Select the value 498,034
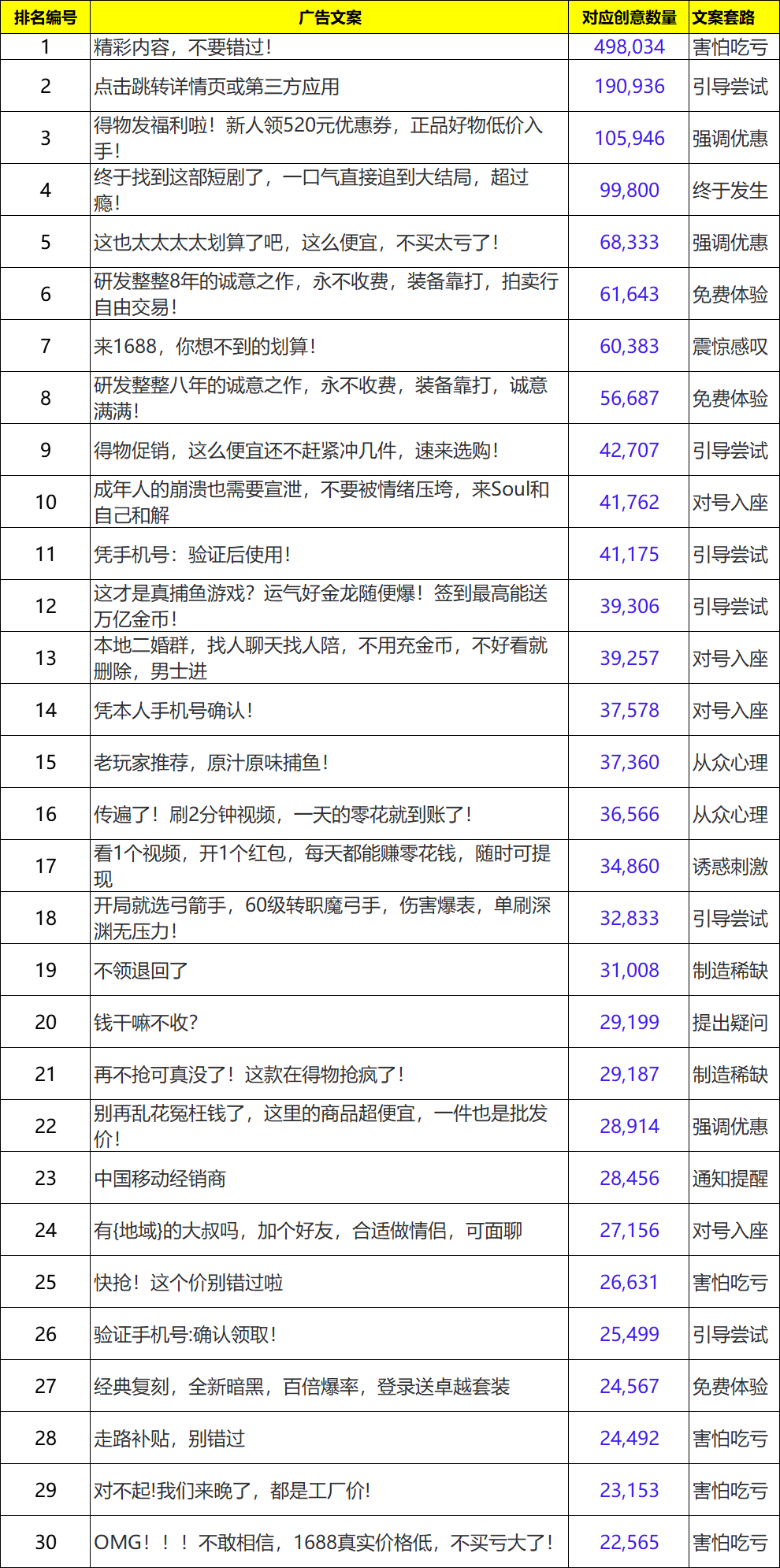 [630, 47]
